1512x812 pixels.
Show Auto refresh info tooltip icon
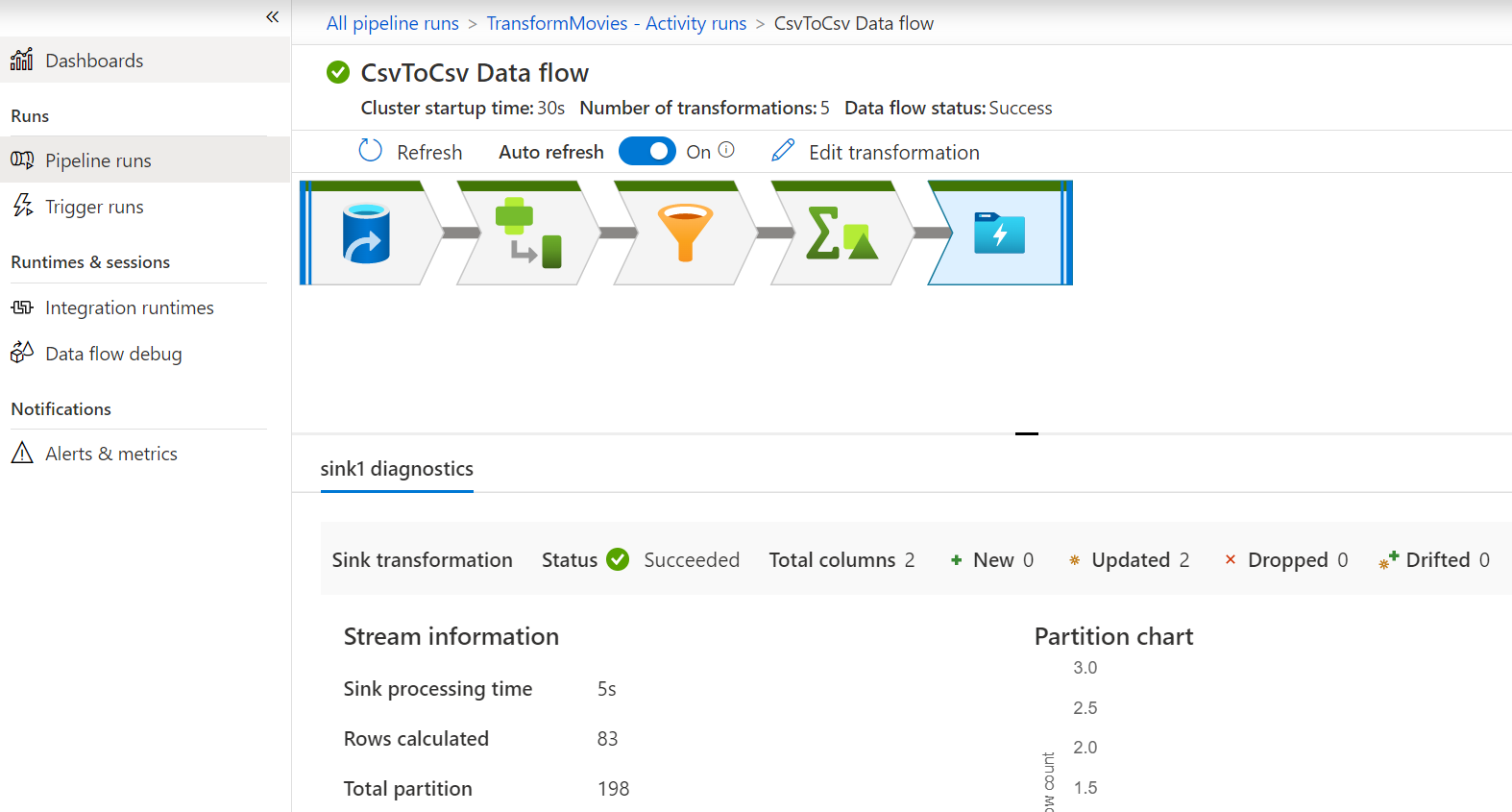(x=726, y=150)
